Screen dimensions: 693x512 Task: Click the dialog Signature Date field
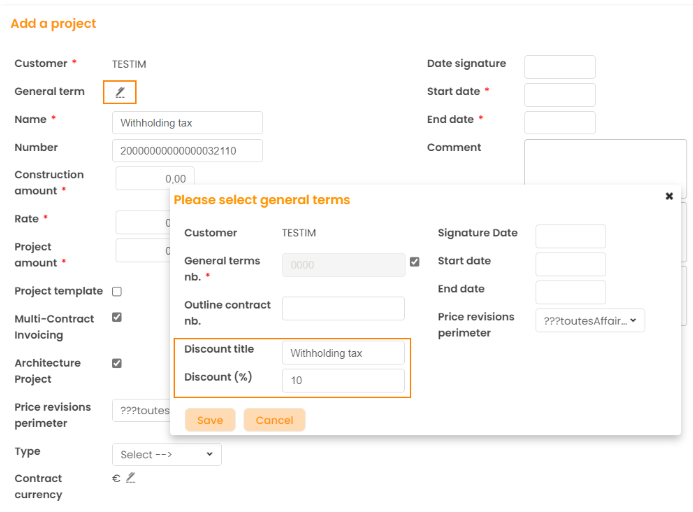[x=570, y=236]
